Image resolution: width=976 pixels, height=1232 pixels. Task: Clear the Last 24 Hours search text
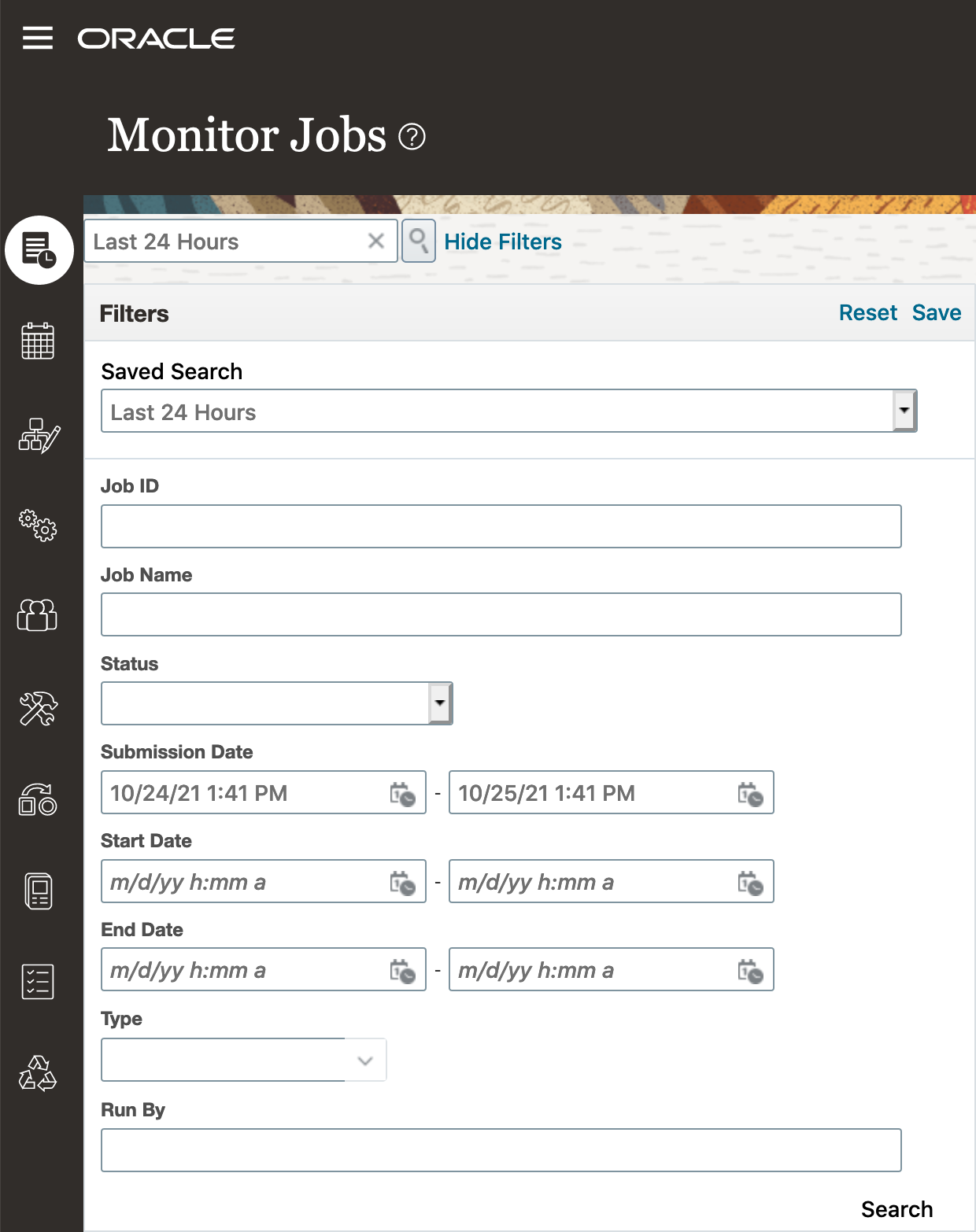(376, 241)
